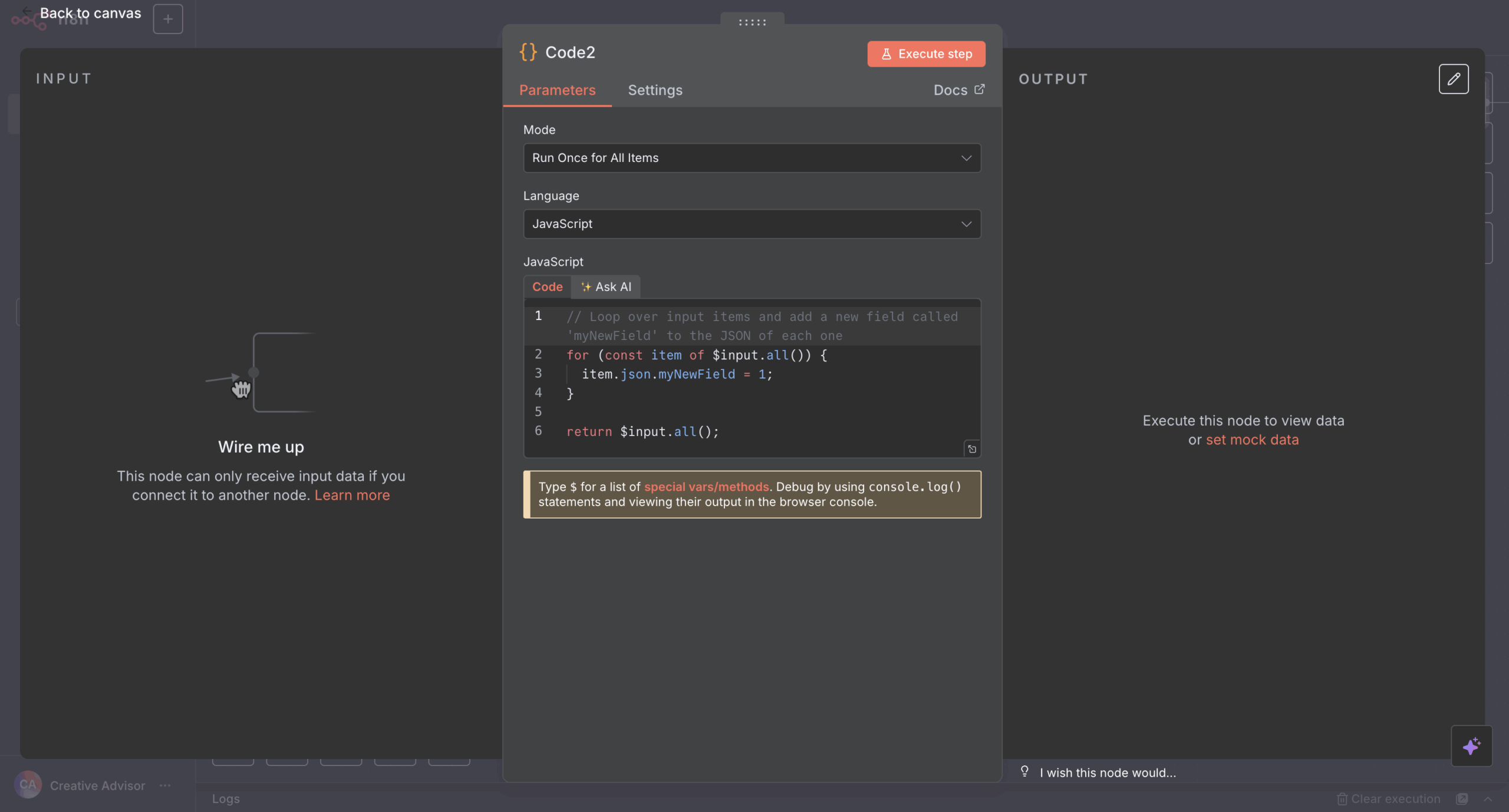This screenshot has width=1509, height=812.
Task: Click inside the code editor return line
Action: pos(643,431)
